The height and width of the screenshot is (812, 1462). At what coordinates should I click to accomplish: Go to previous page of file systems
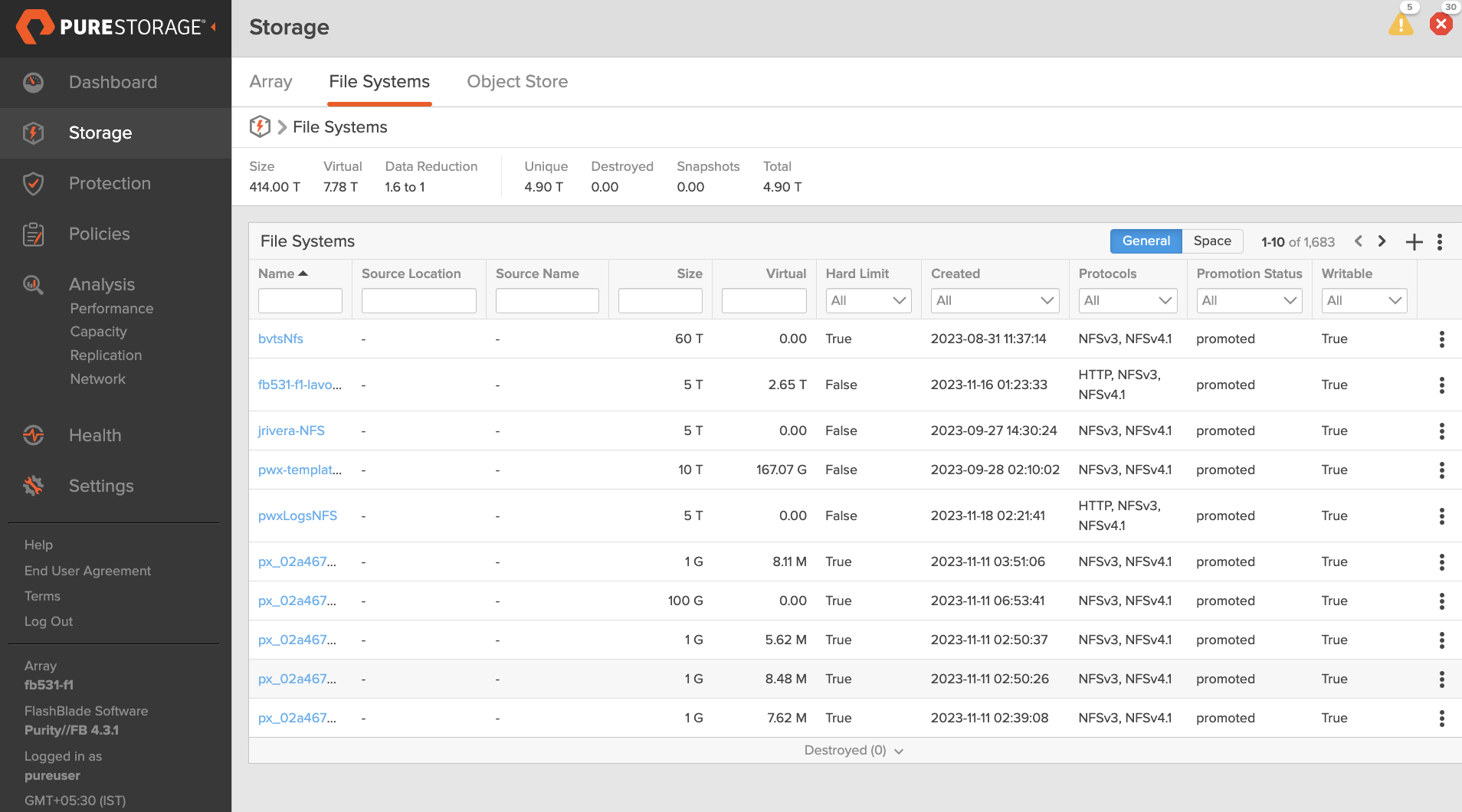[x=1359, y=241]
